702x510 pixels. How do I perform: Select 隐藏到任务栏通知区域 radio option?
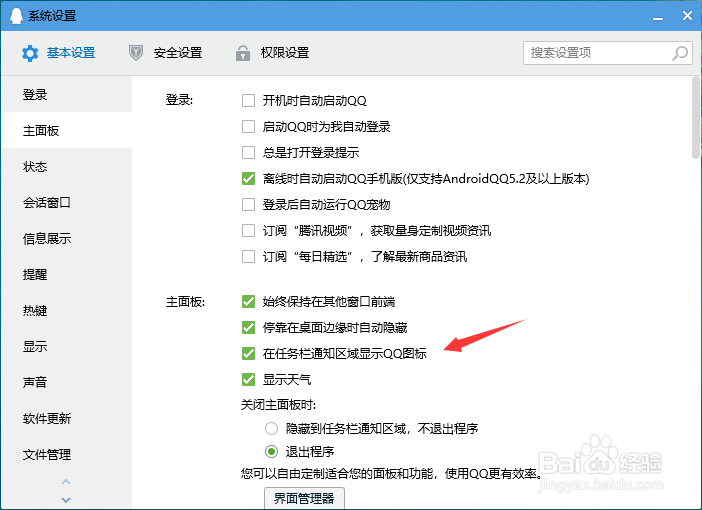coord(271,429)
